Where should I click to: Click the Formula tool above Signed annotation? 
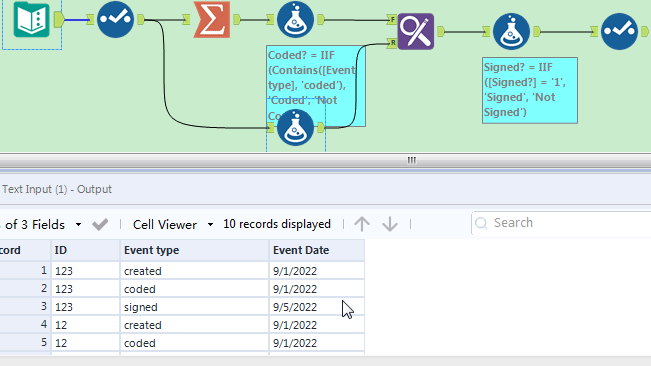click(511, 32)
